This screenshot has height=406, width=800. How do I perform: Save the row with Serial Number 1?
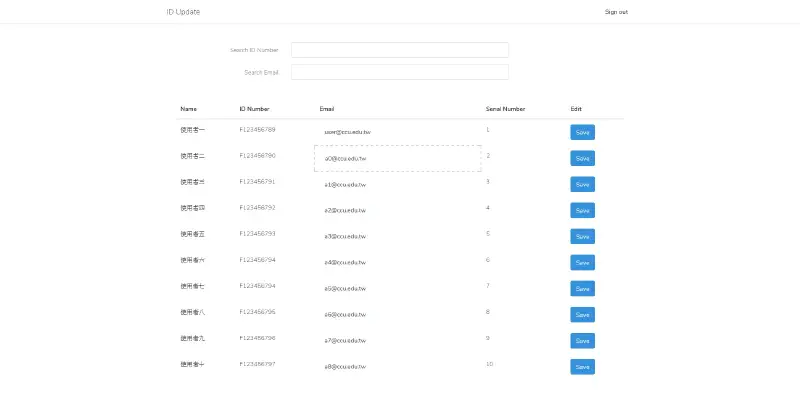click(x=582, y=132)
